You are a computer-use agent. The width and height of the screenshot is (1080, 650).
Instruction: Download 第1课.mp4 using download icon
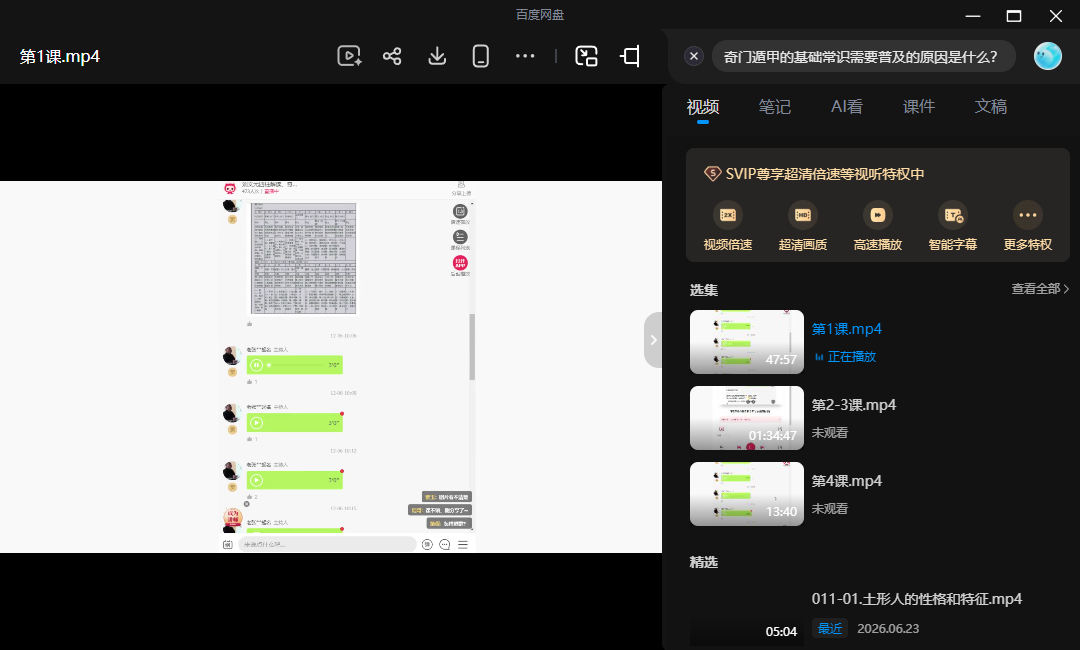[x=437, y=56]
